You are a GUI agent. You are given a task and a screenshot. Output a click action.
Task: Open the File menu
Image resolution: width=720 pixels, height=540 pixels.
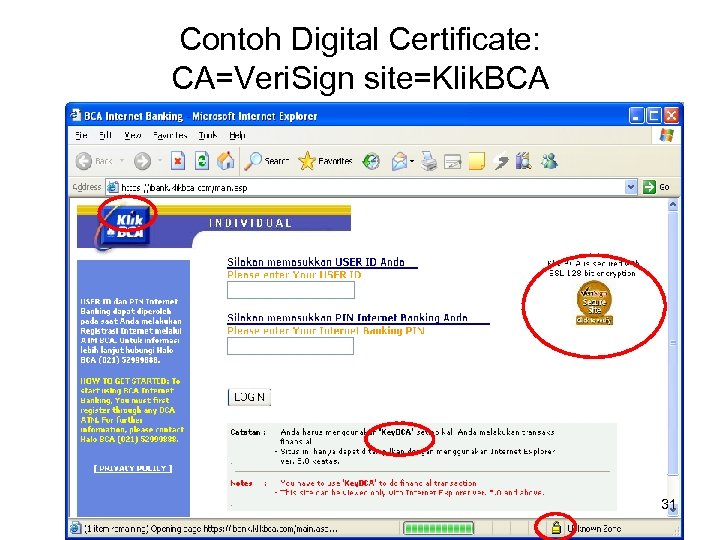pyautogui.click(x=81, y=135)
